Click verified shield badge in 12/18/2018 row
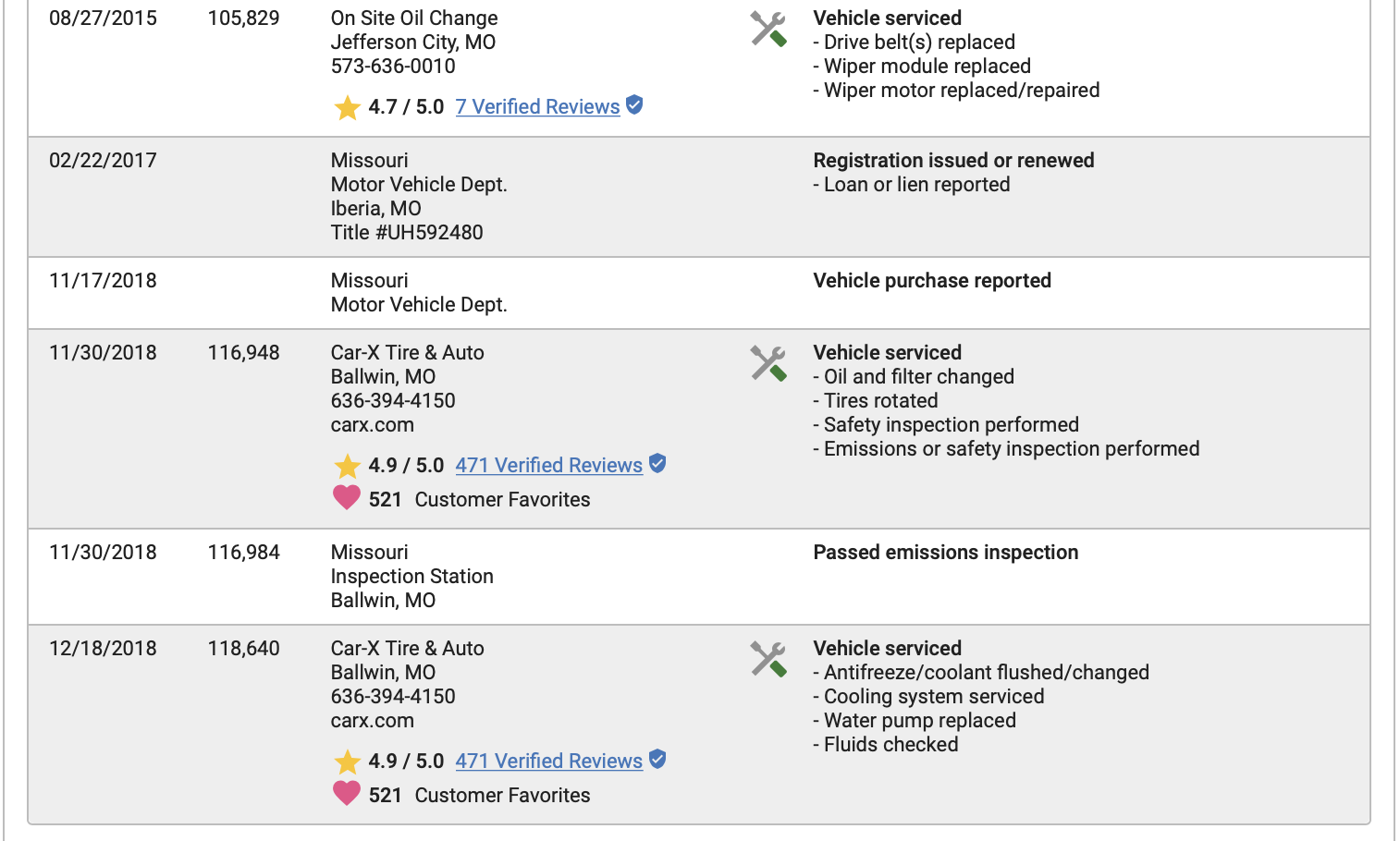1400x841 pixels. point(657,760)
